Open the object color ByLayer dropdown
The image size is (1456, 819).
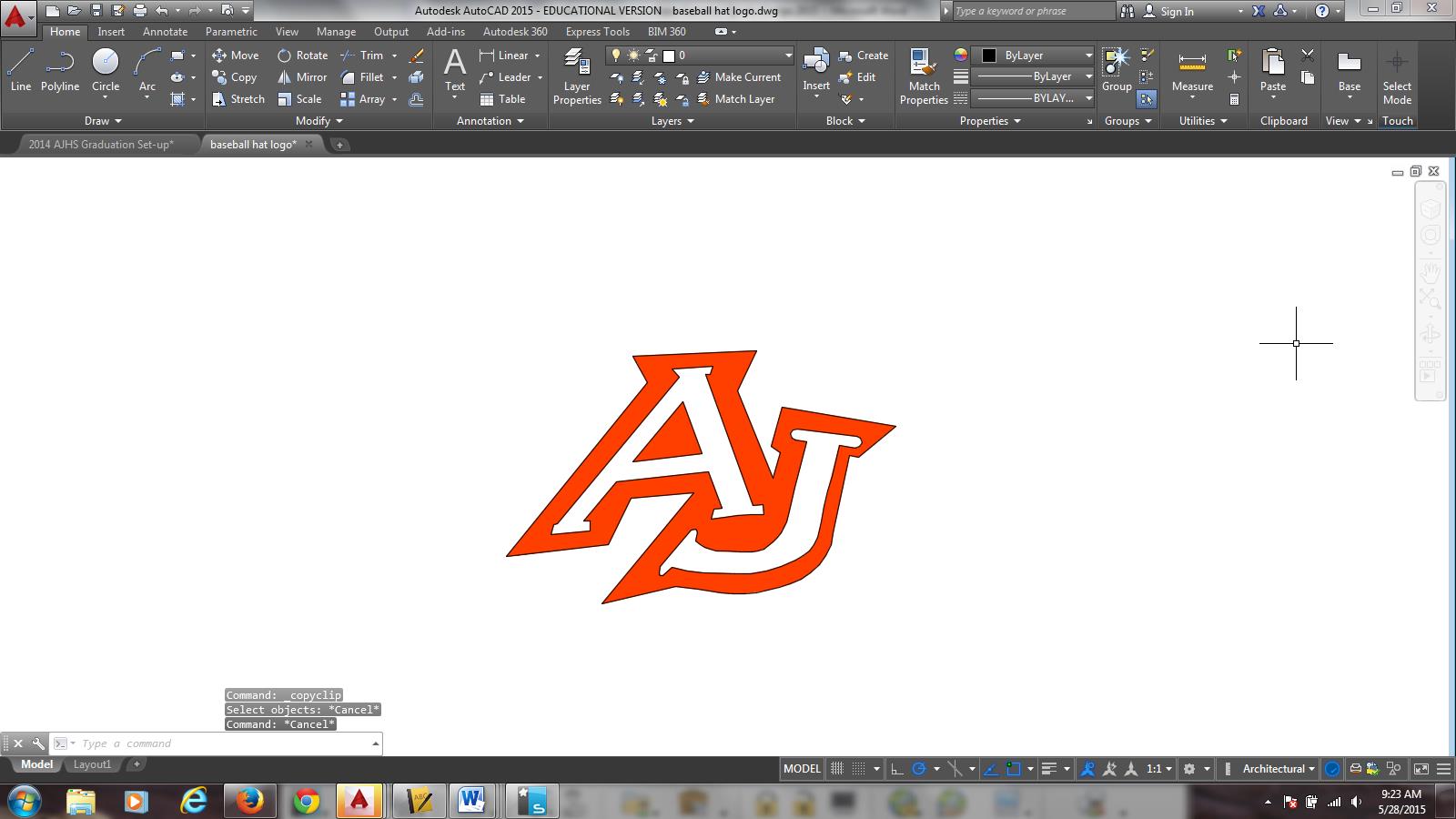coord(1032,56)
